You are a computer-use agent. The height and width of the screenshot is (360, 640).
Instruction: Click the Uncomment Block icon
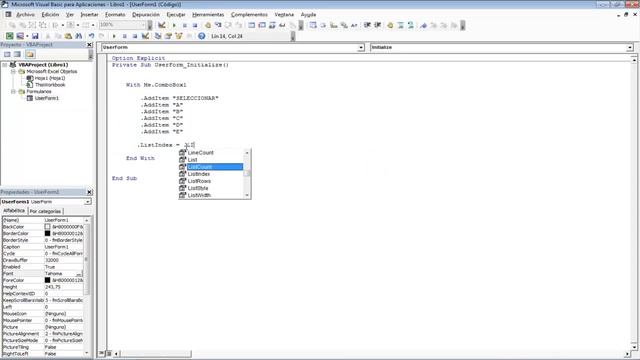coord(411,25)
